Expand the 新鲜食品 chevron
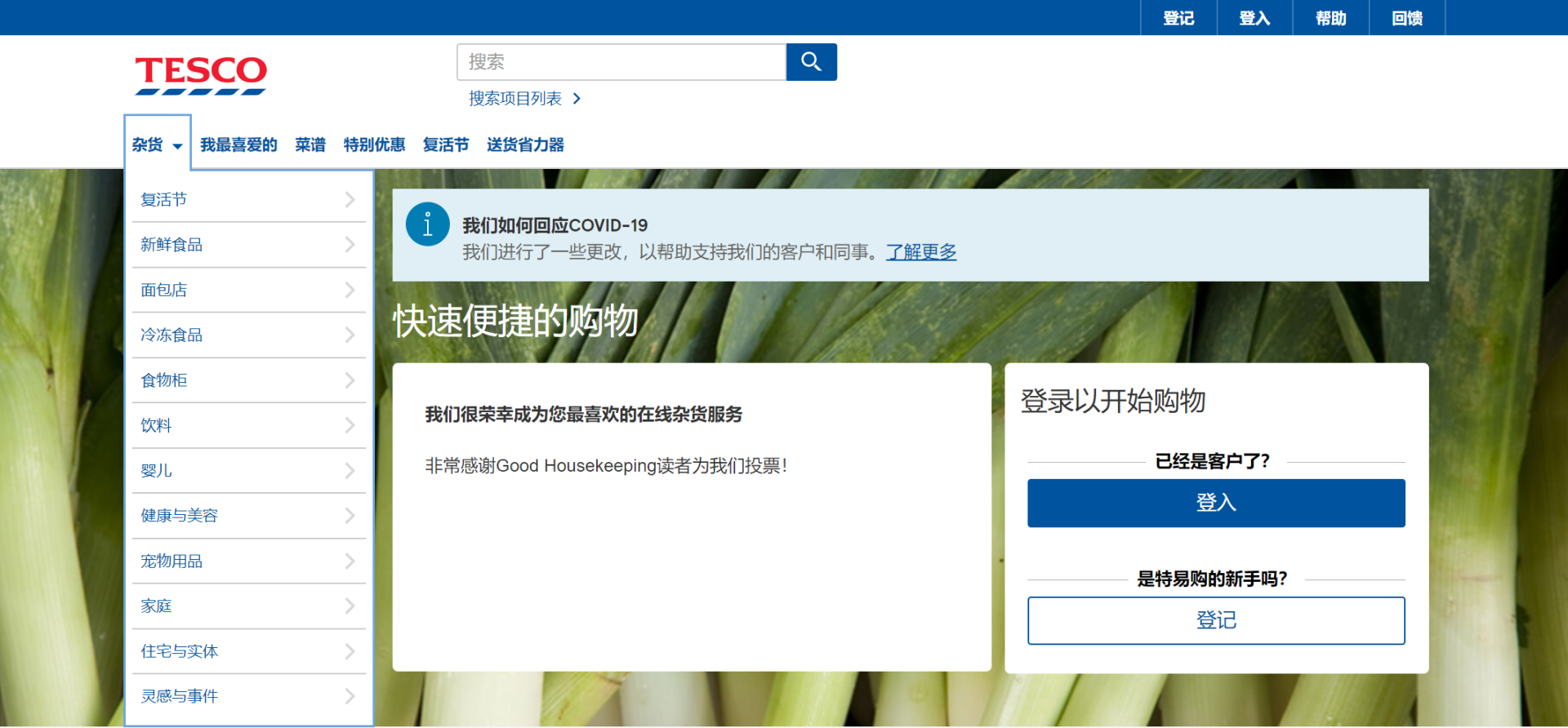 [350, 245]
